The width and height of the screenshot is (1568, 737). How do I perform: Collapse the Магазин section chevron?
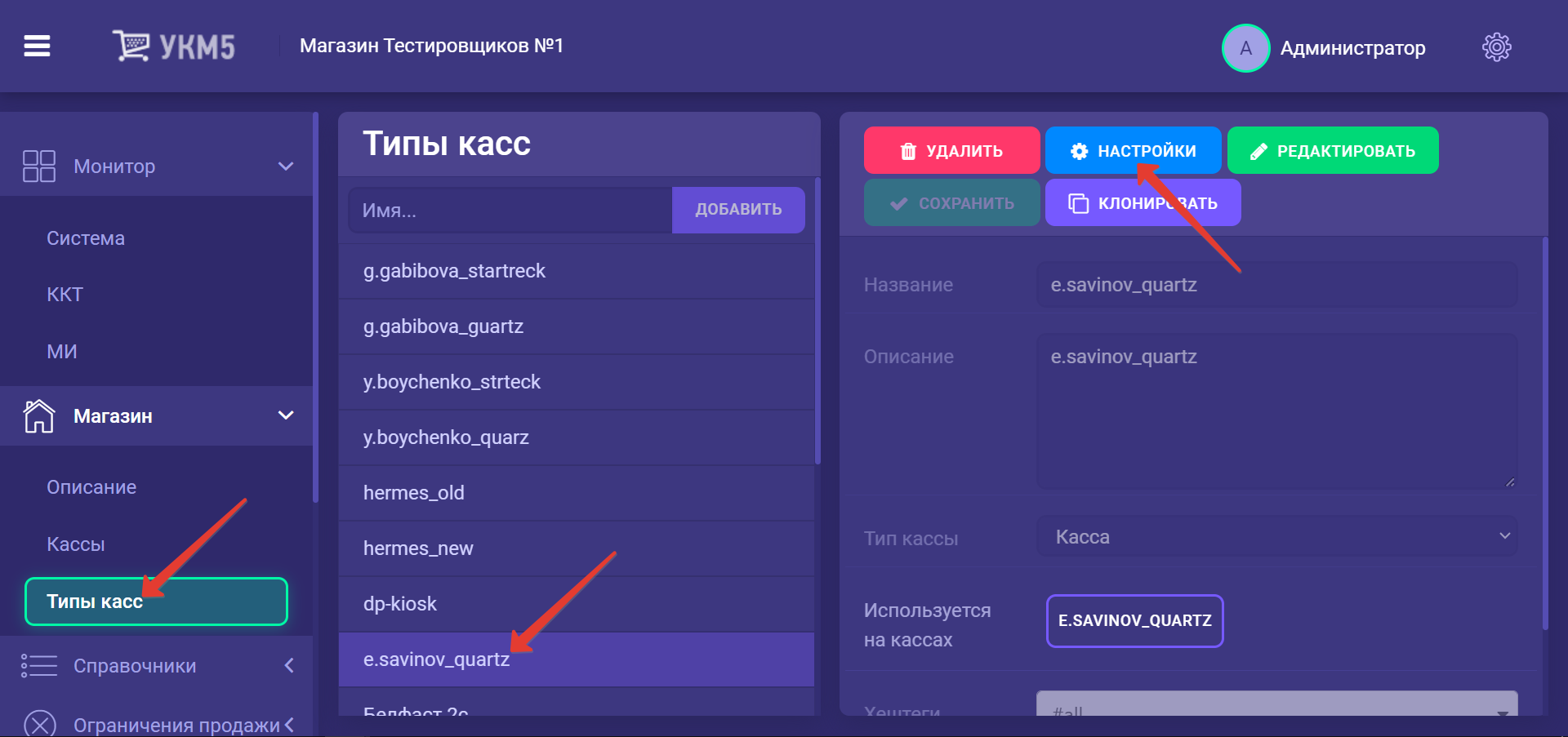[286, 415]
